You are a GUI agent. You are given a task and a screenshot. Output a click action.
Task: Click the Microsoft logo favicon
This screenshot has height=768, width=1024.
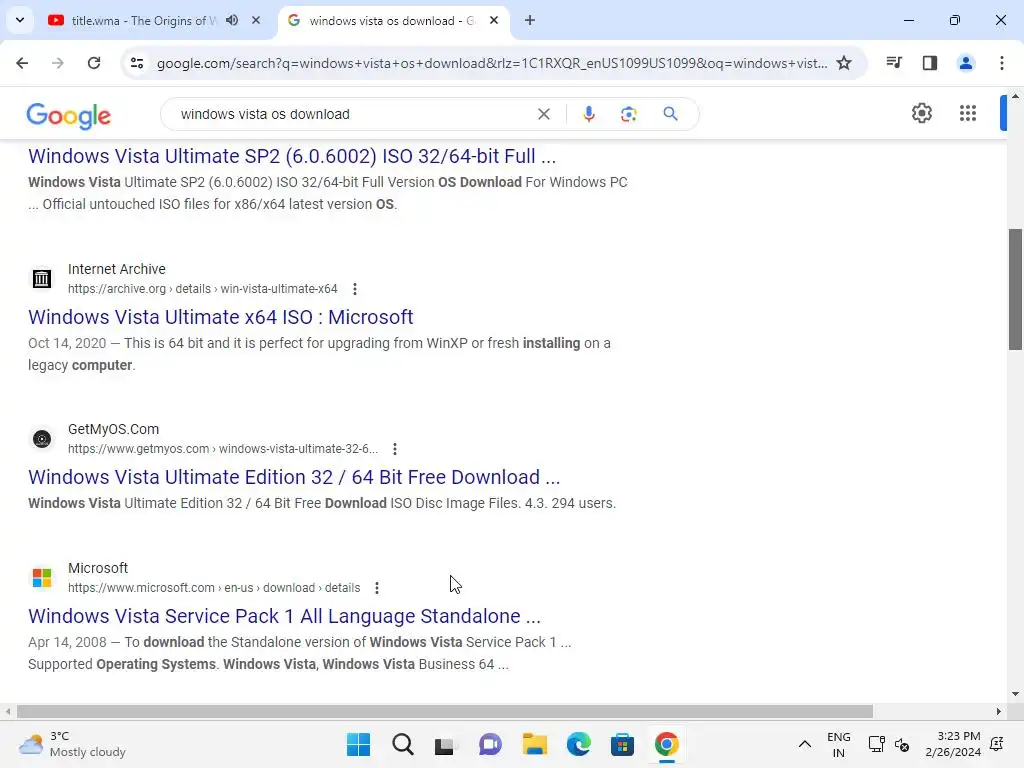[42, 578]
